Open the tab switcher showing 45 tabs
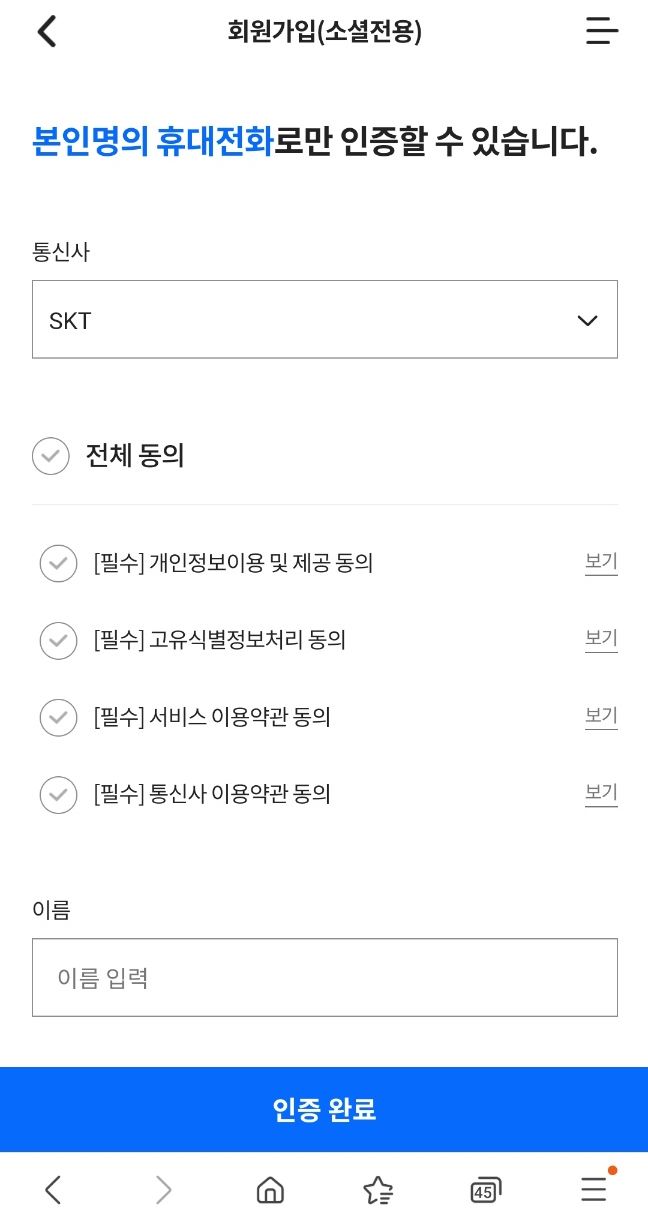The width and height of the screenshot is (648, 1231). coord(485,1189)
